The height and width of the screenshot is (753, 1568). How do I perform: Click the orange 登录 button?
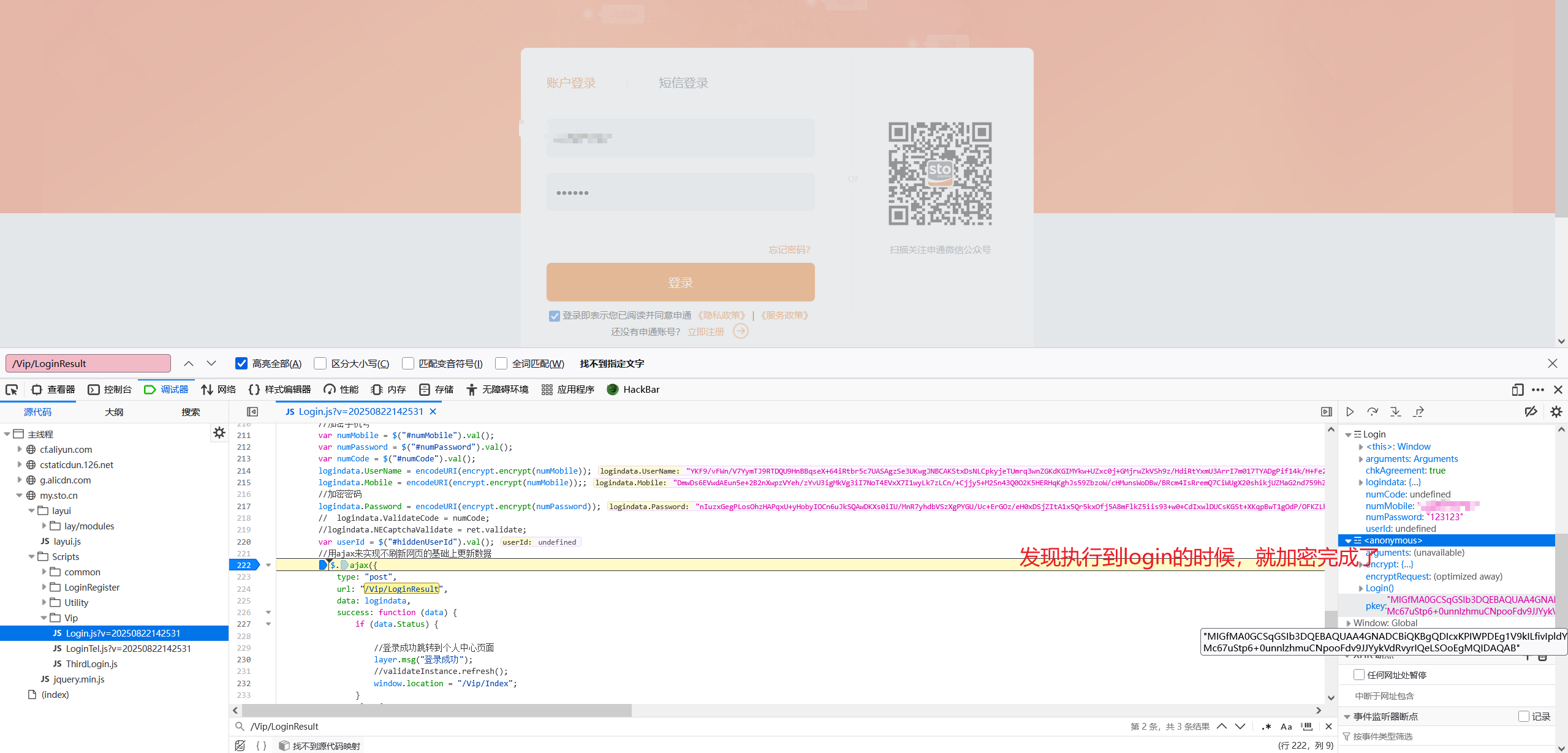click(x=680, y=282)
